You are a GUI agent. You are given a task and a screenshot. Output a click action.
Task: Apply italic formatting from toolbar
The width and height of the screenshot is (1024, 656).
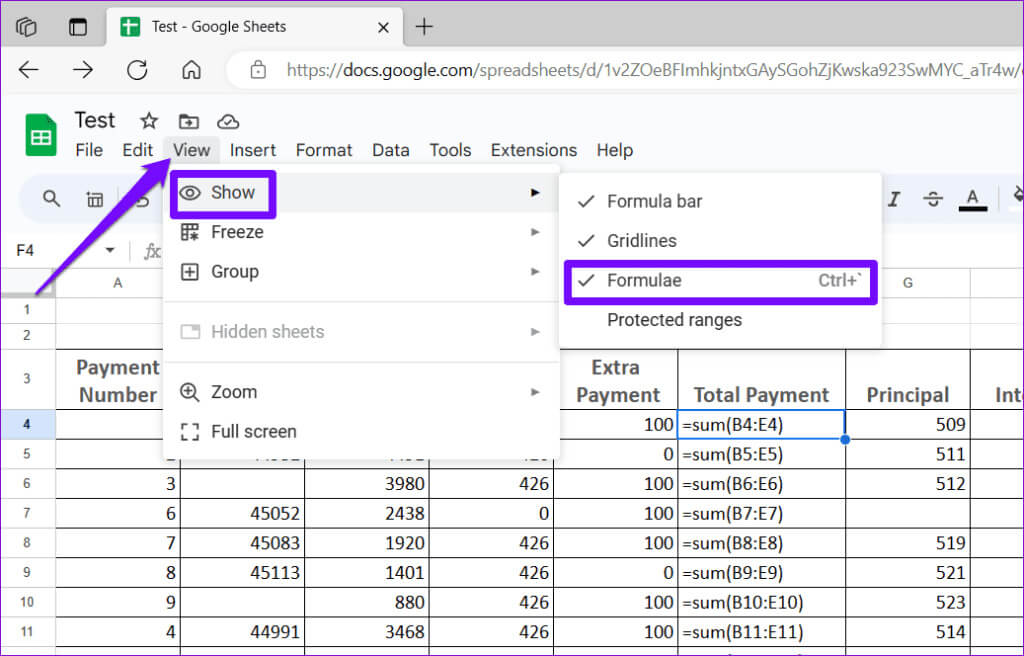(x=894, y=199)
